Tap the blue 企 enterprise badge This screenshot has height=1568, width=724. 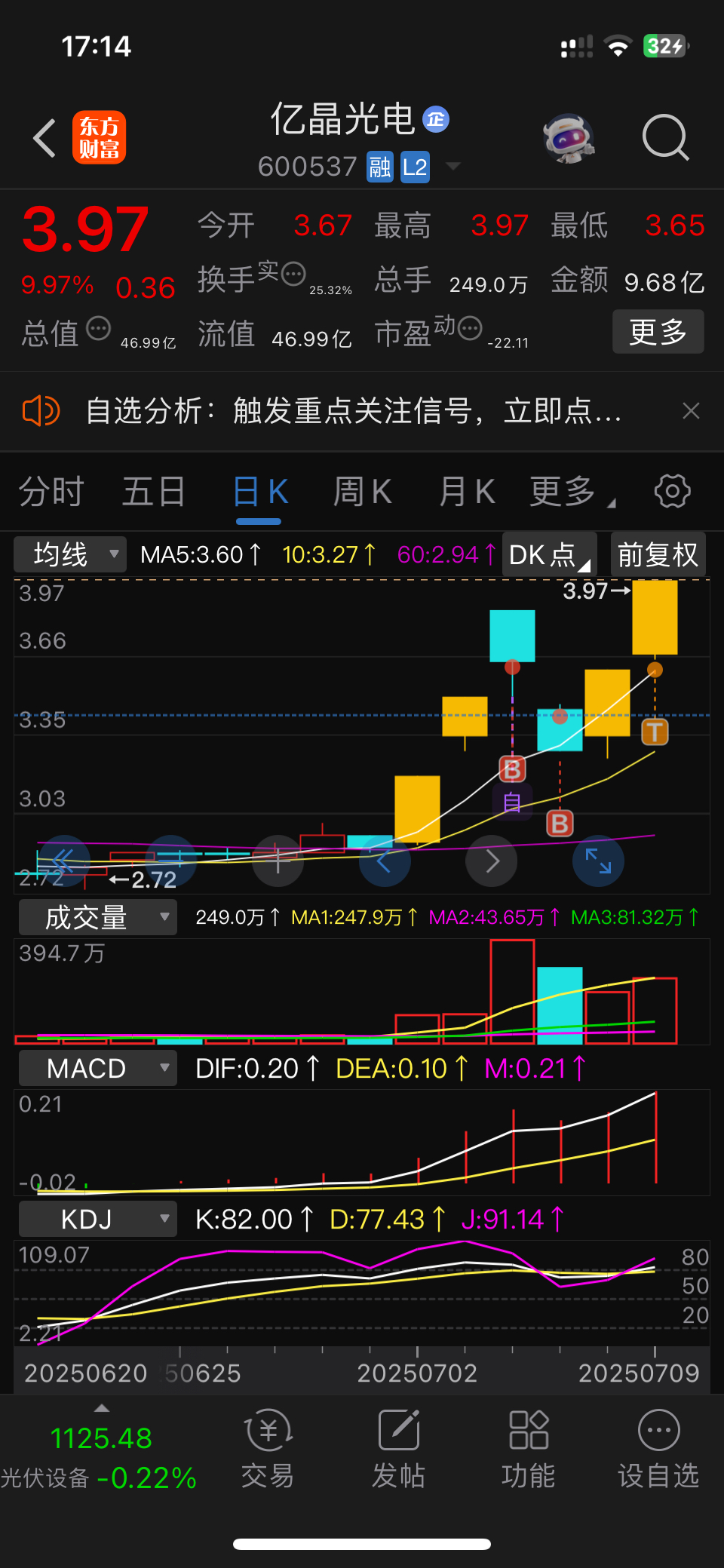(436, 119)
